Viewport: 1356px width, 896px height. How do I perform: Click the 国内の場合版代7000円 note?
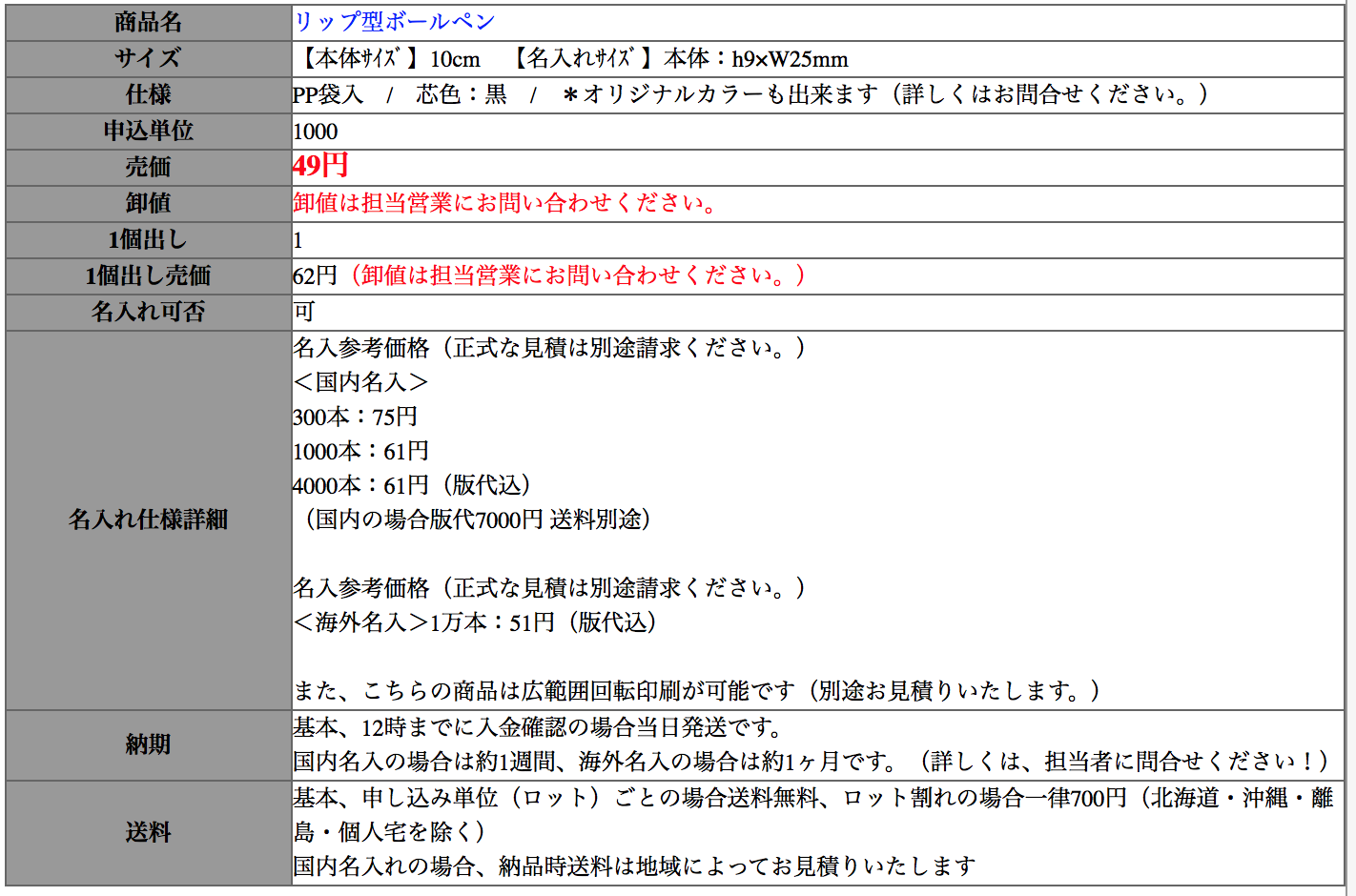tap(478, 519)
